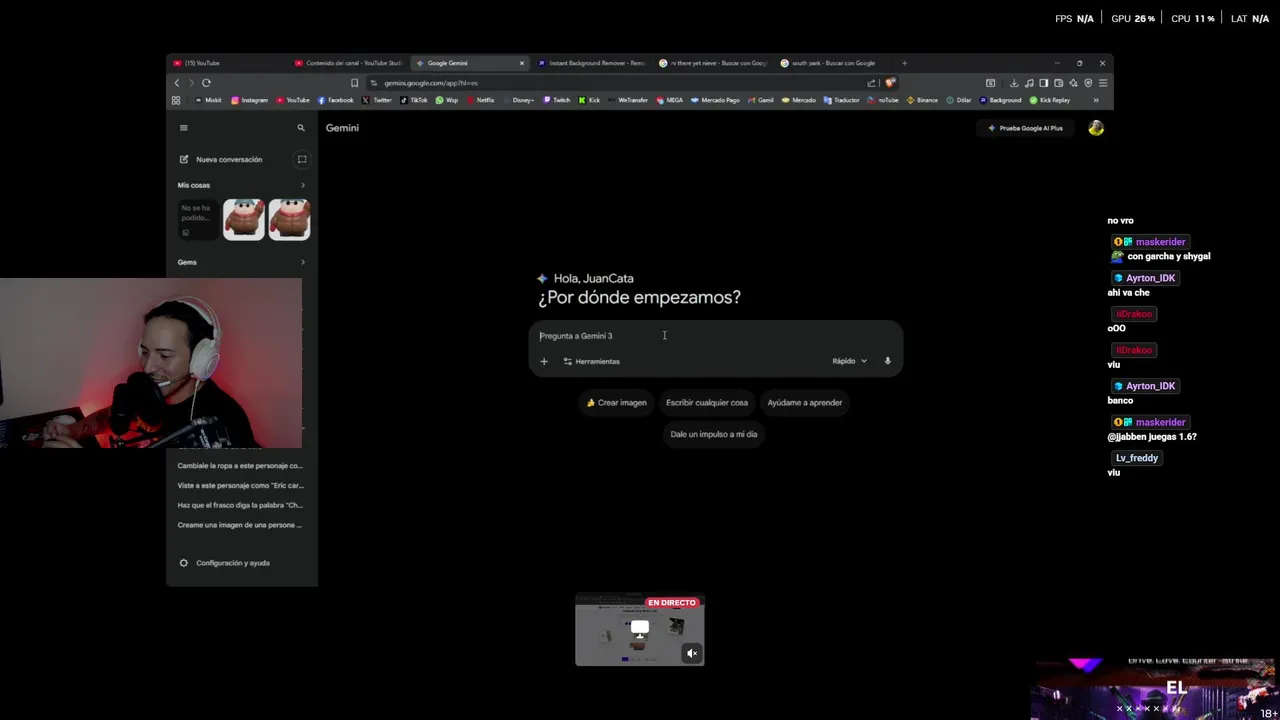Open the Rápido model dropdown
This screenshot has width=1280, height=720.
pyautogui.click(x=849, y=361)
